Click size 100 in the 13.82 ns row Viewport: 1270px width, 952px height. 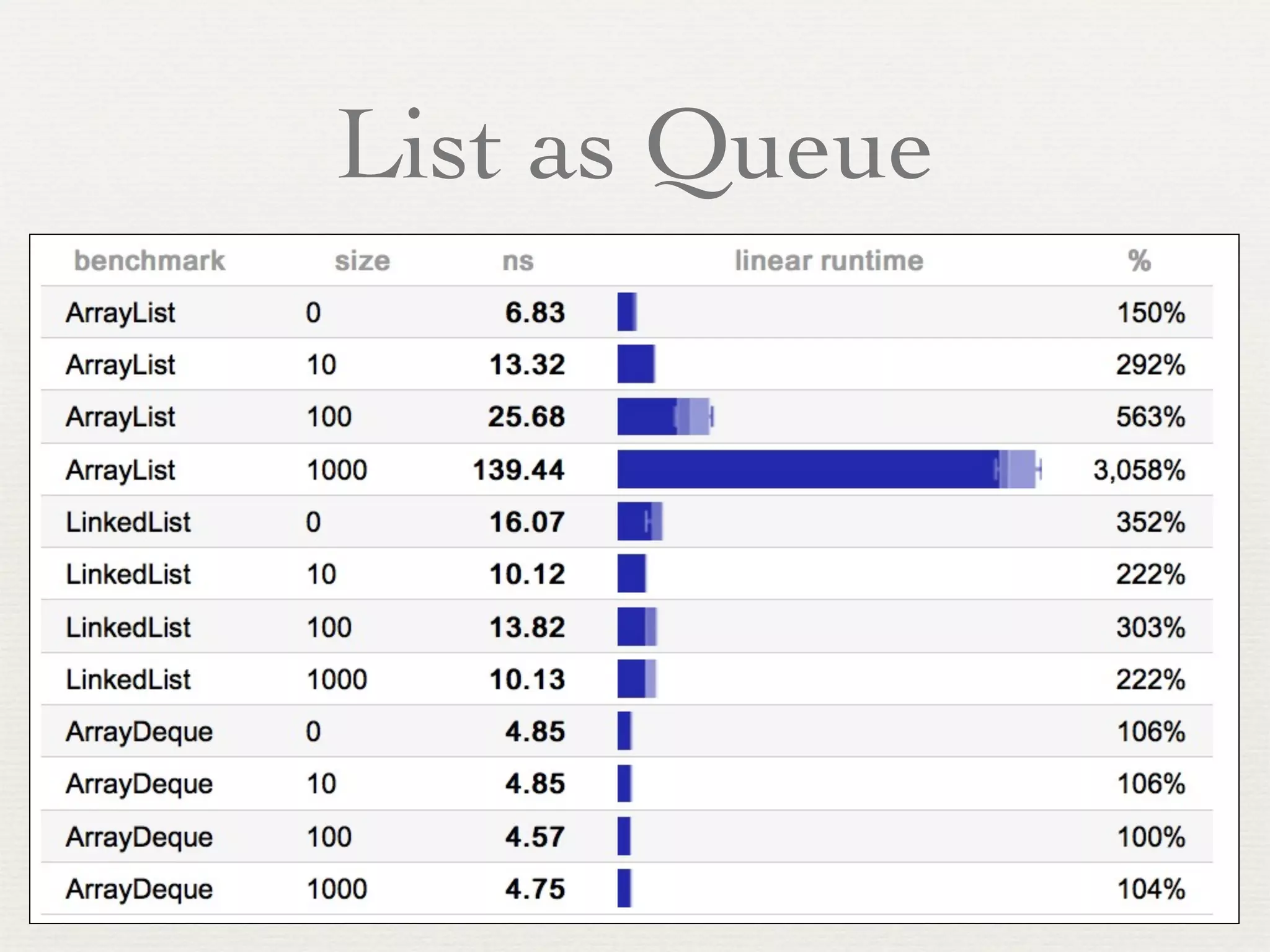click(329, 627)
